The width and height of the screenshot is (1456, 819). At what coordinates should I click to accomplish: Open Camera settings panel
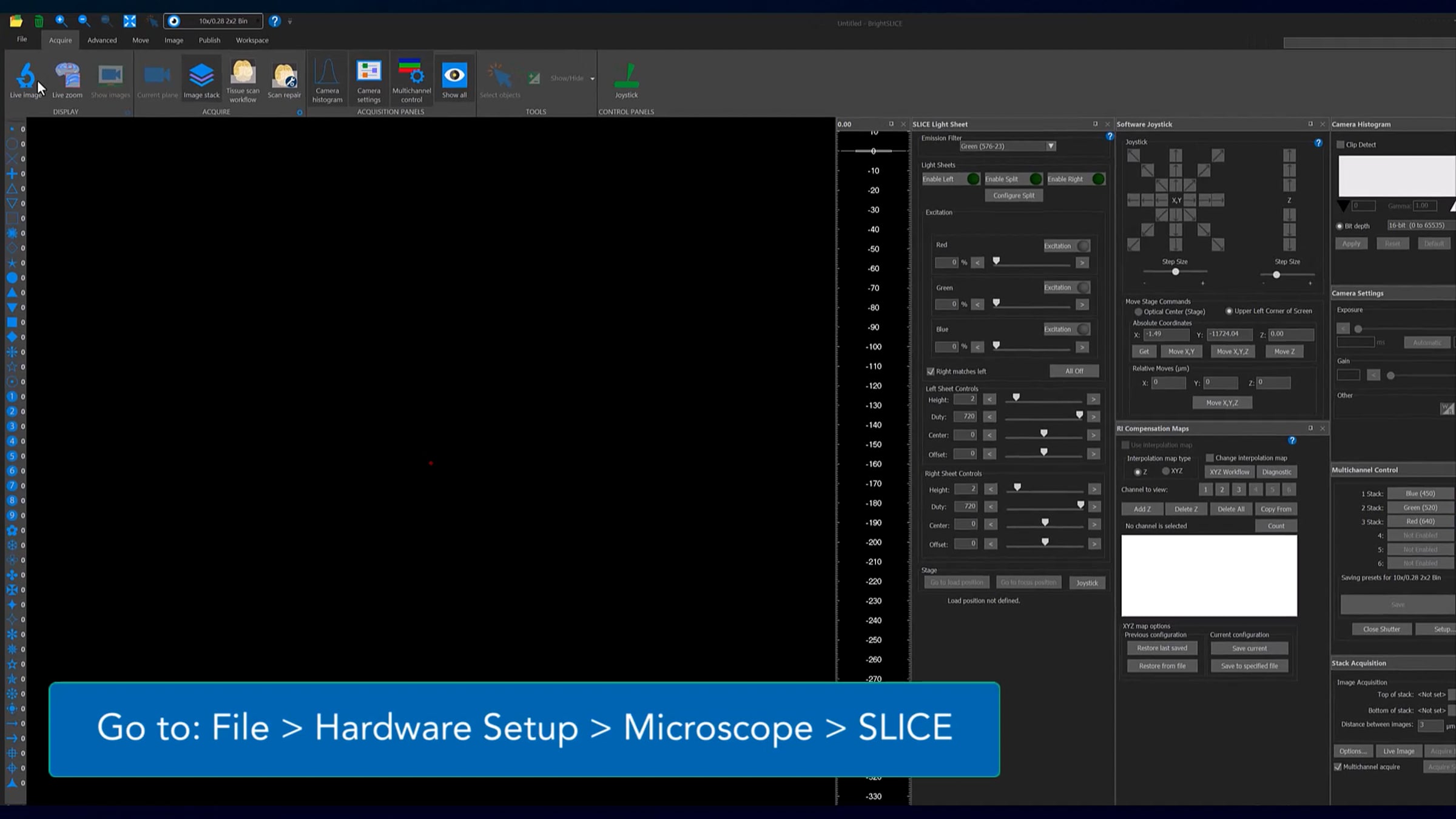coord(368,81)
